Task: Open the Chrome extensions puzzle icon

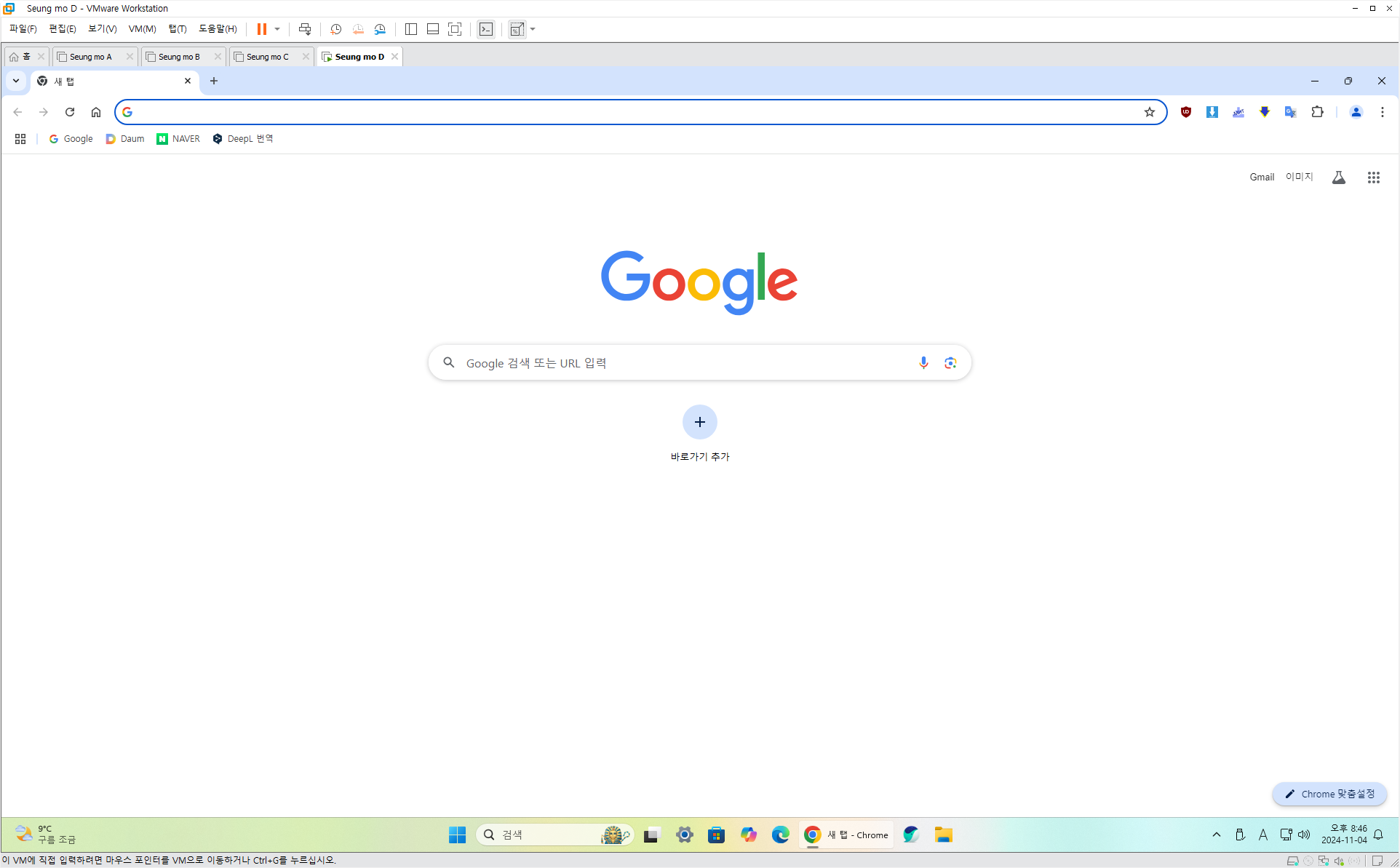Action: click(x=1317, y=112)
